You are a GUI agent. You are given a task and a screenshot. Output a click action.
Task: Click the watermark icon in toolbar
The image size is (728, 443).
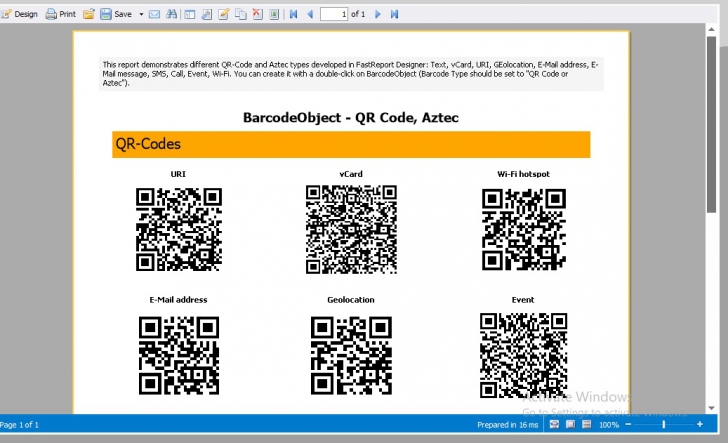[274, 14]
